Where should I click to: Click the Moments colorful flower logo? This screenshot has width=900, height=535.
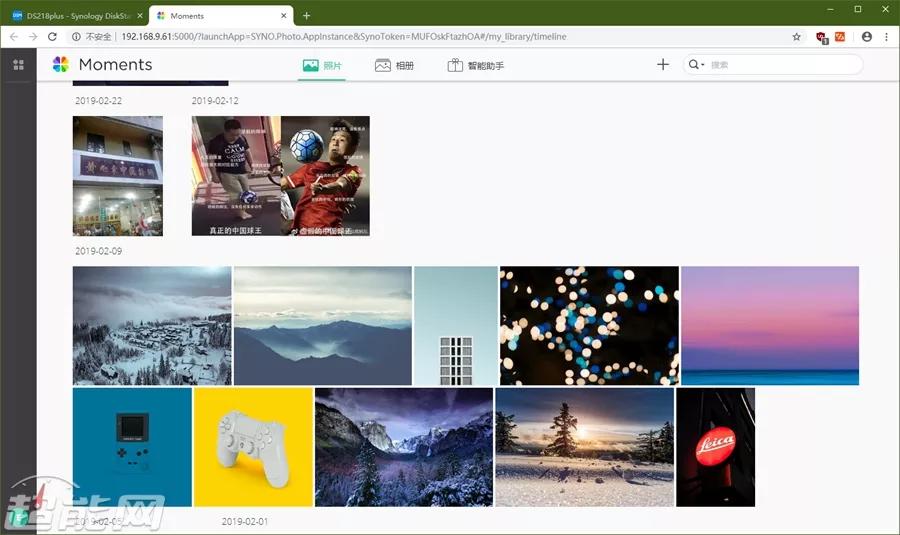pos(61,64)
